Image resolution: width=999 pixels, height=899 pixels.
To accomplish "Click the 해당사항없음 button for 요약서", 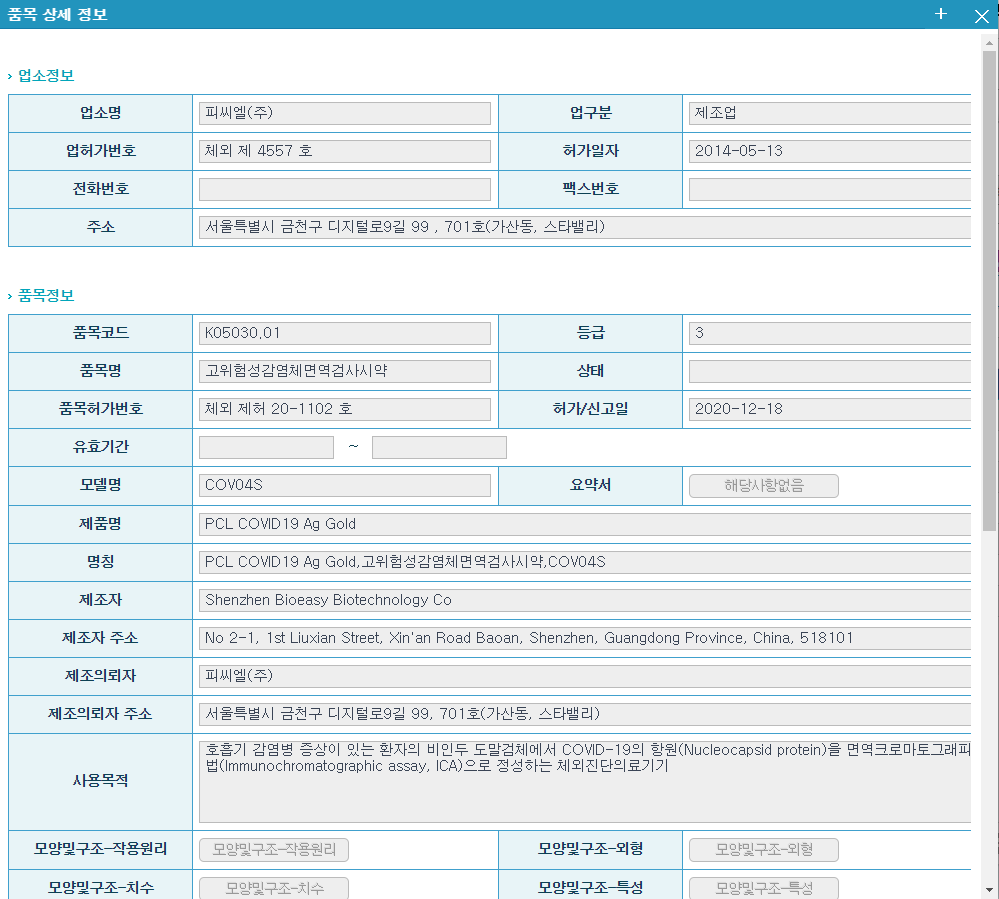I will 763,486.
